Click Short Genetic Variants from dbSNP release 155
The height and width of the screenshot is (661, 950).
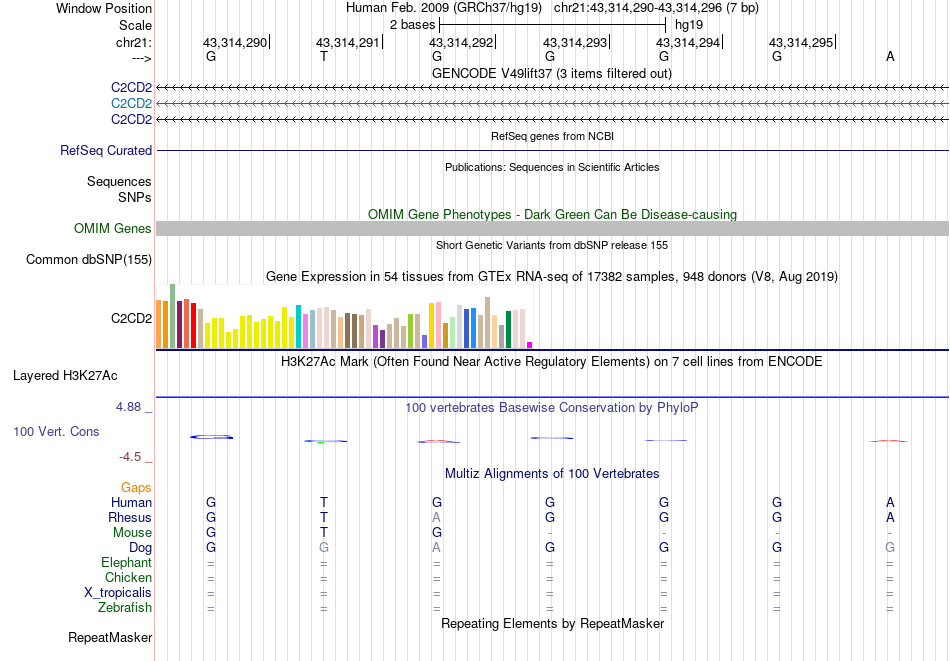point(552,245)
